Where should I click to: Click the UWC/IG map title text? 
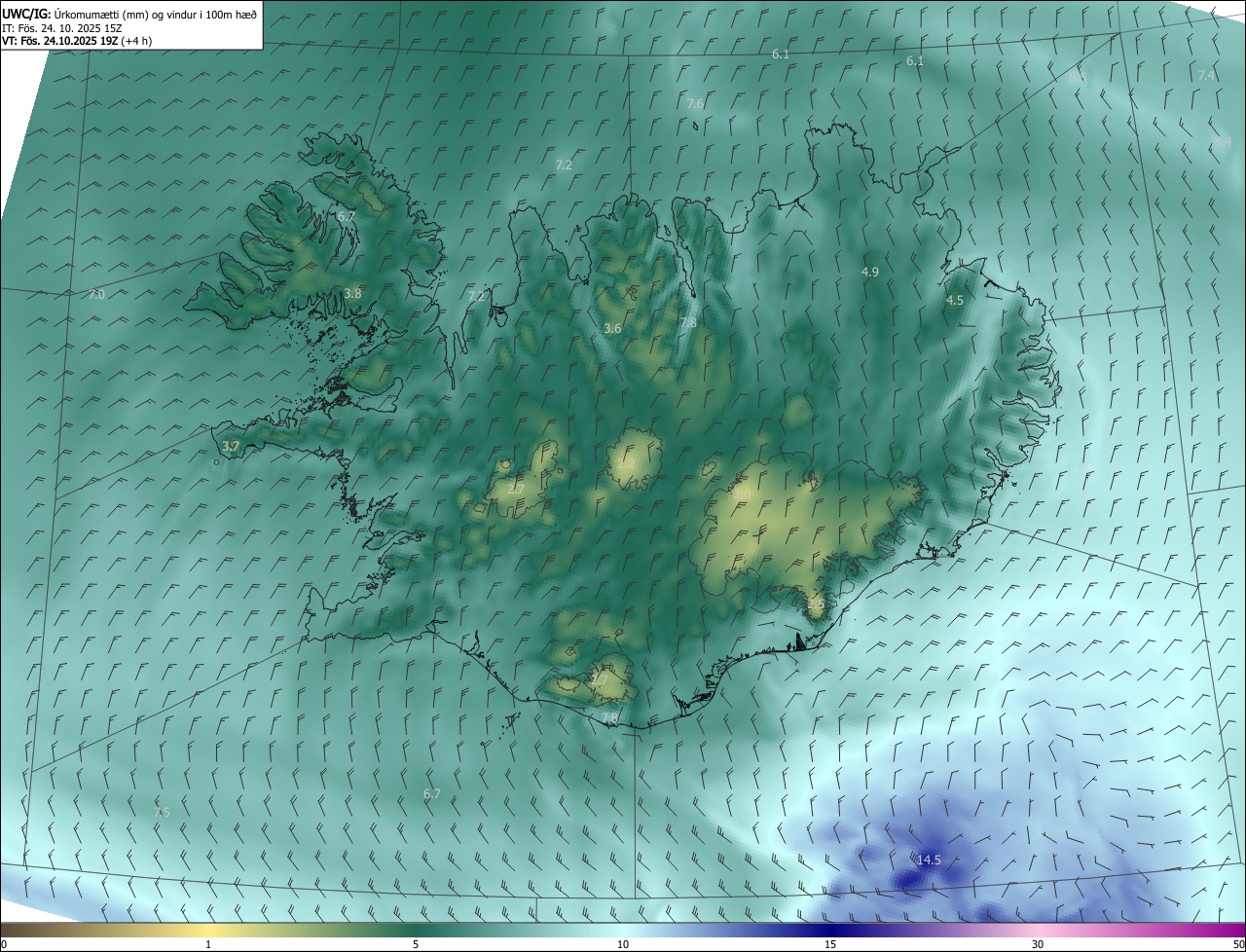[x=130, y=14]
